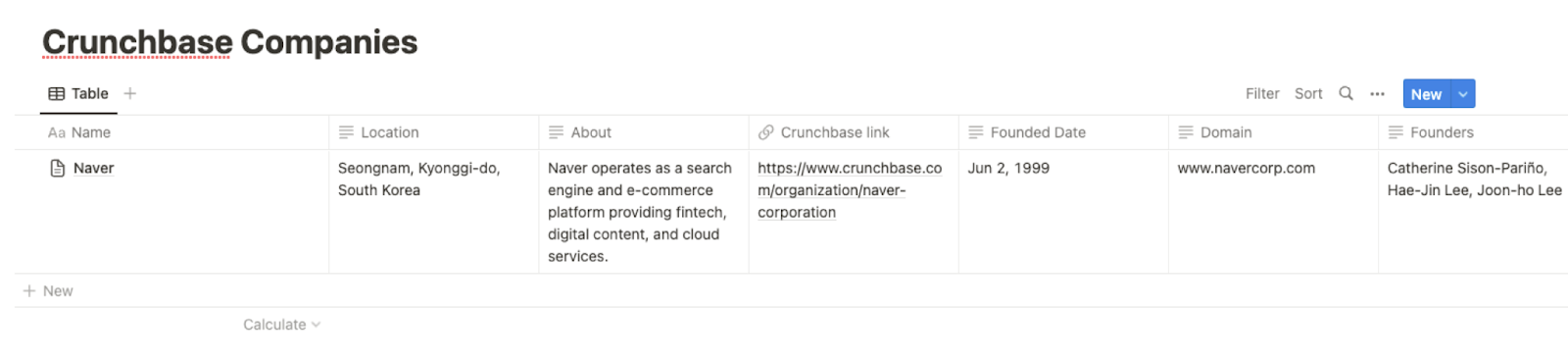This screenshot has height=360, width=1568.
Task: Open the Calculate dropdown
Action: click(281, 325)
